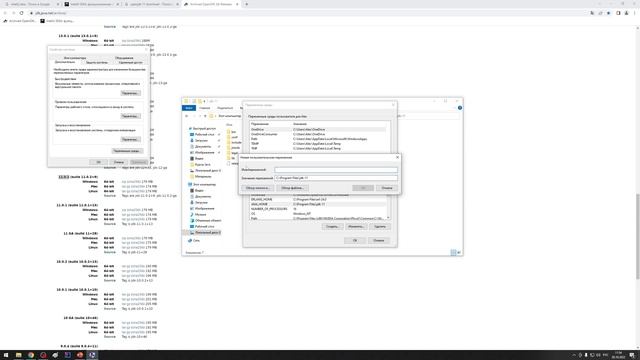This screenshot has width=640, height=360.
Task: Click User Profiles Settings button in System Properties
Action: point(130,116)
